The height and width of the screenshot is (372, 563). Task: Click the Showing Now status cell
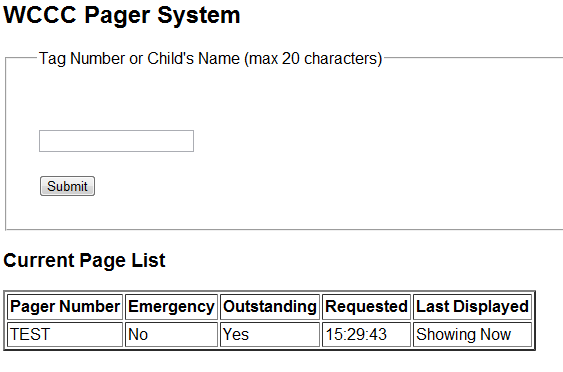point(473,334)
